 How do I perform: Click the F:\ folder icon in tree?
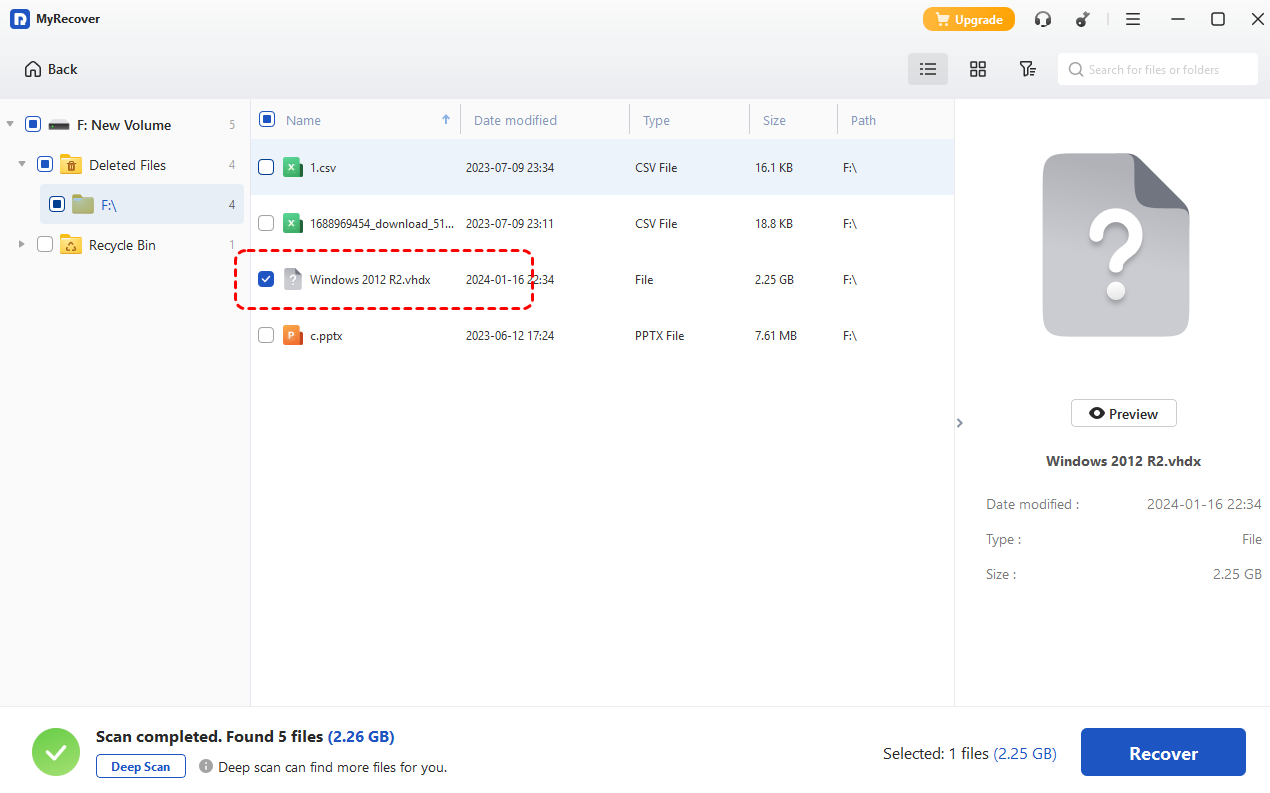tap(83, 205)
